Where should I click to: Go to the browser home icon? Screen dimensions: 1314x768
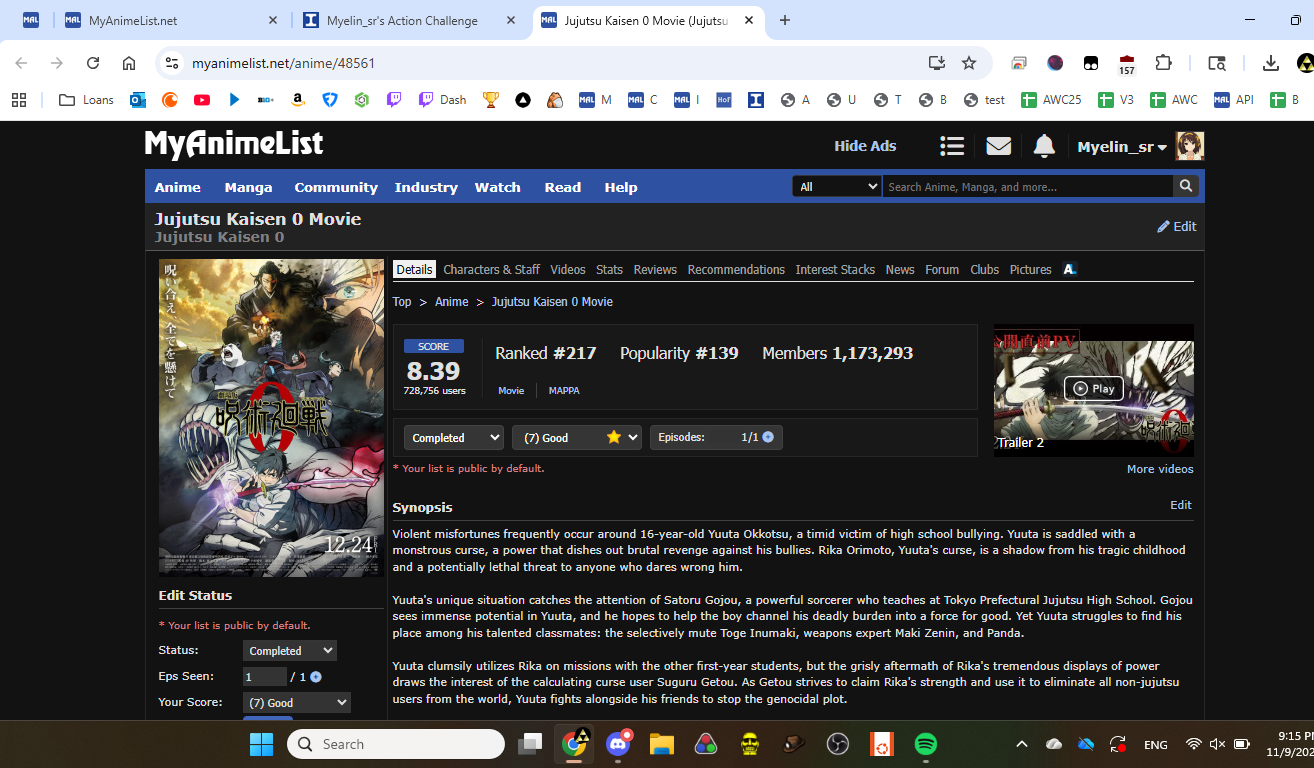[129, 63]
